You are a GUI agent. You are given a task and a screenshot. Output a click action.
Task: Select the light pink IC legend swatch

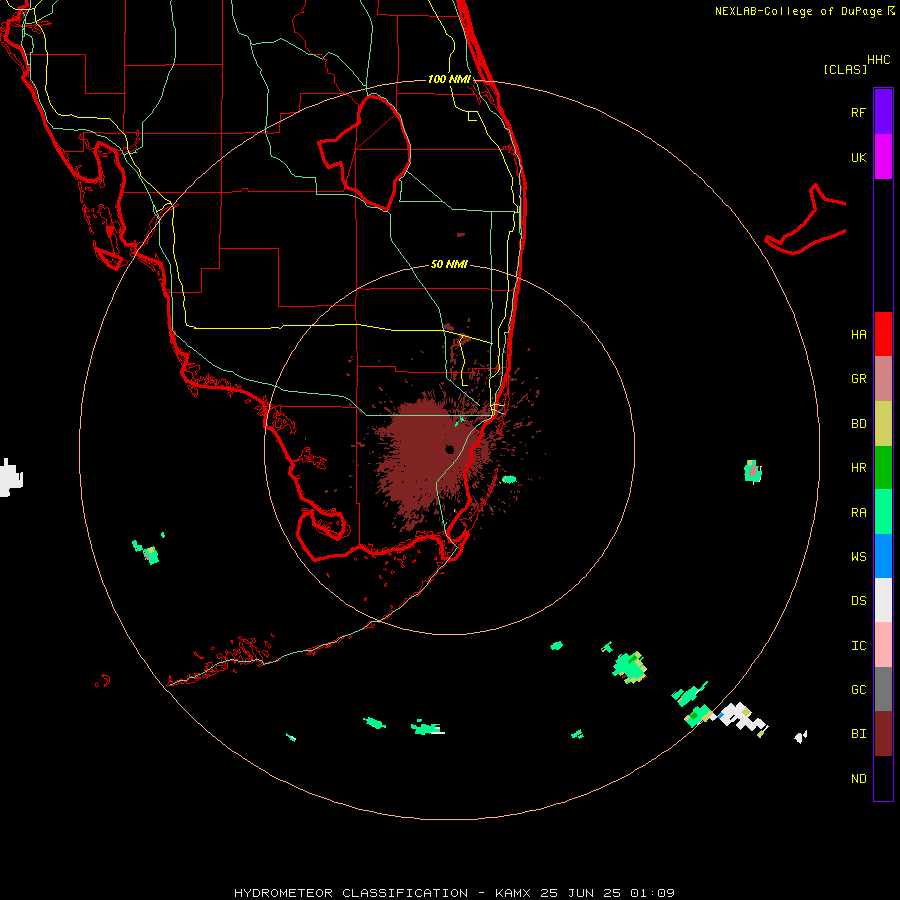[883, 645]
